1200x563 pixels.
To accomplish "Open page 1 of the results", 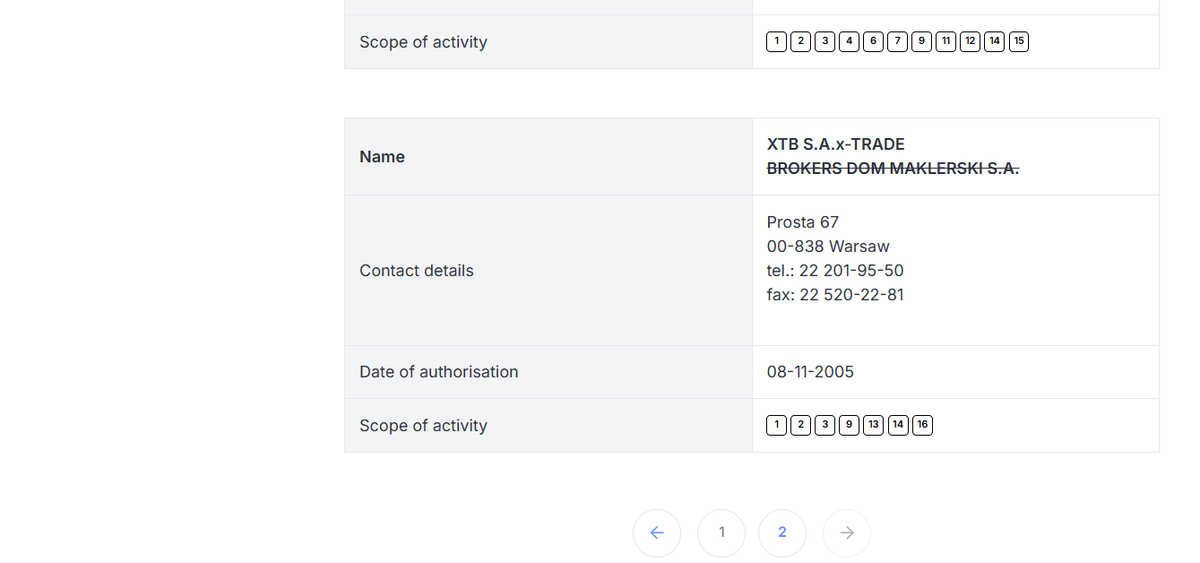I will (x=721, y=533).
